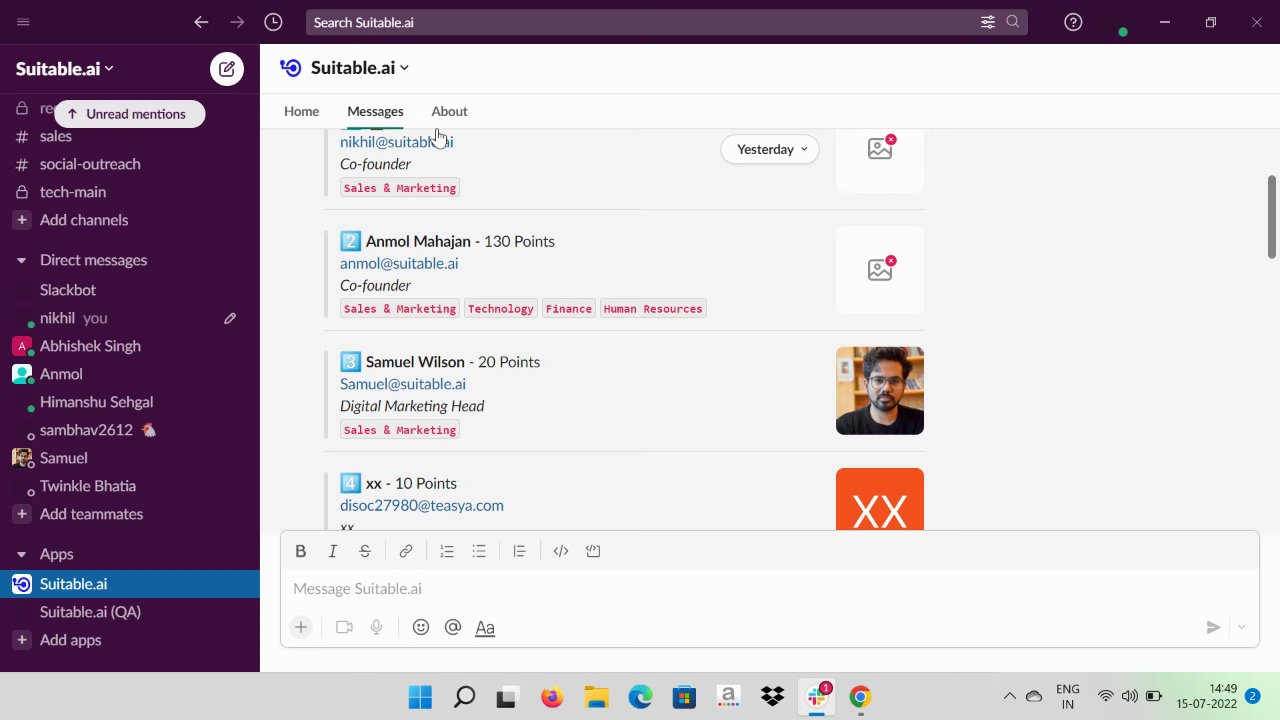The image size is (1280, 720).
Task: Toggle bold formatting in composer
Action: pos(300,551)
